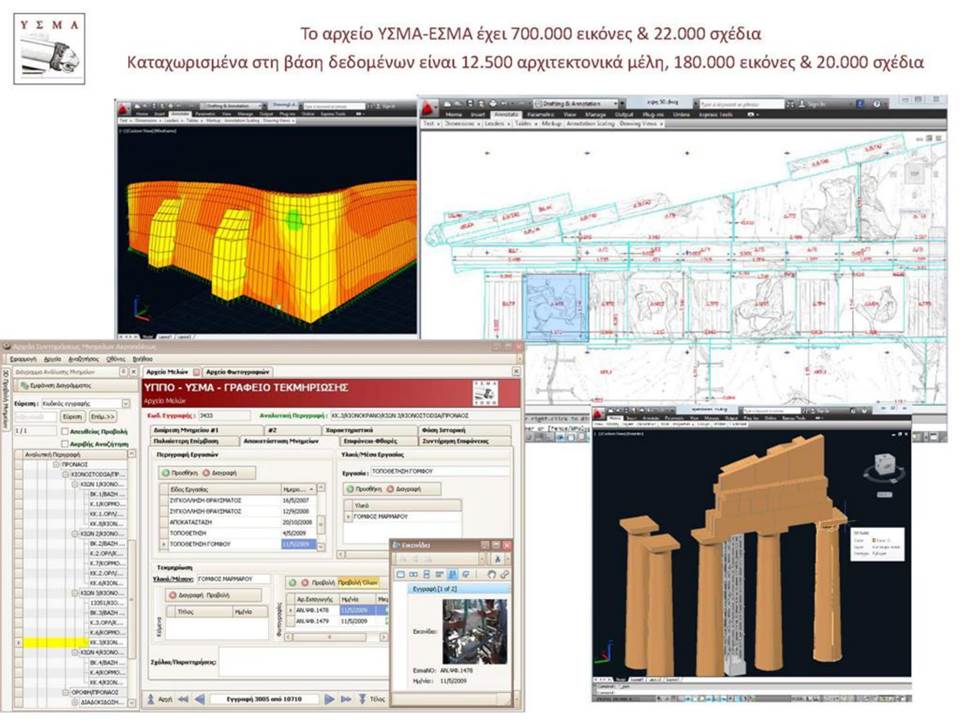Click link icon in image viewer toolbar
The width and height of the screenshot is (960, 720).
504,574
